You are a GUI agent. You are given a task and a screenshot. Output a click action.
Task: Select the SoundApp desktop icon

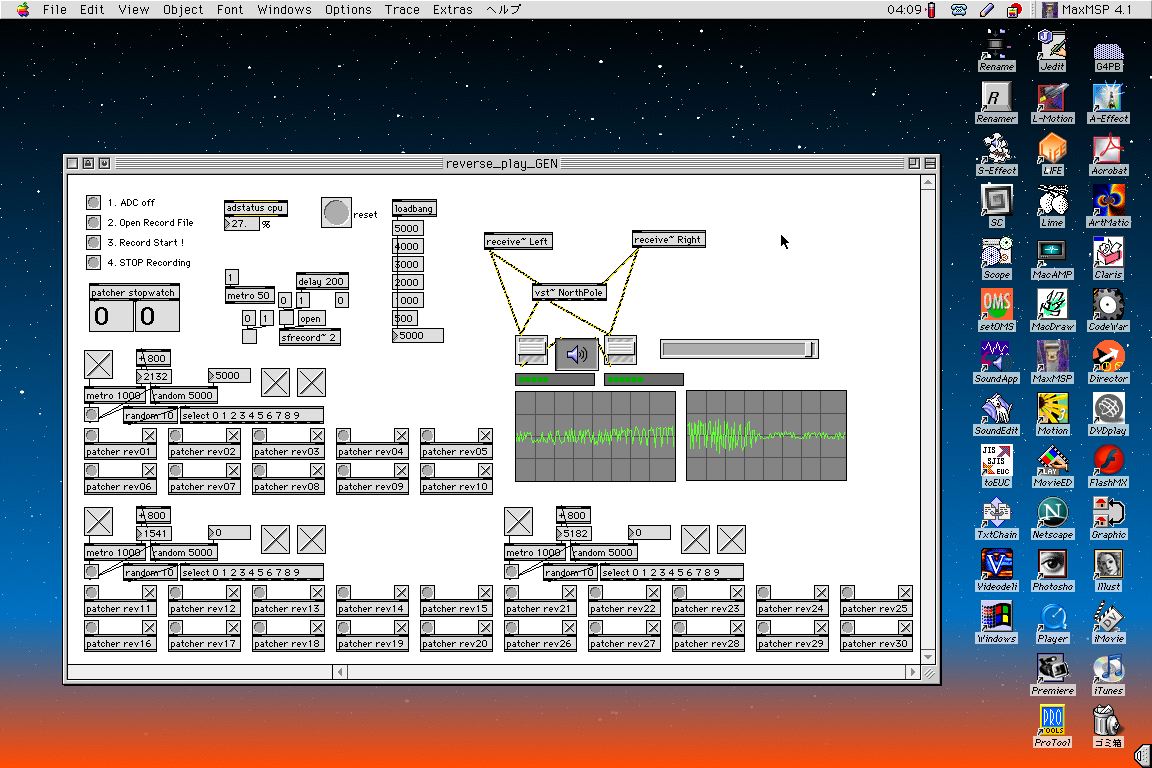tap(996, 362)
